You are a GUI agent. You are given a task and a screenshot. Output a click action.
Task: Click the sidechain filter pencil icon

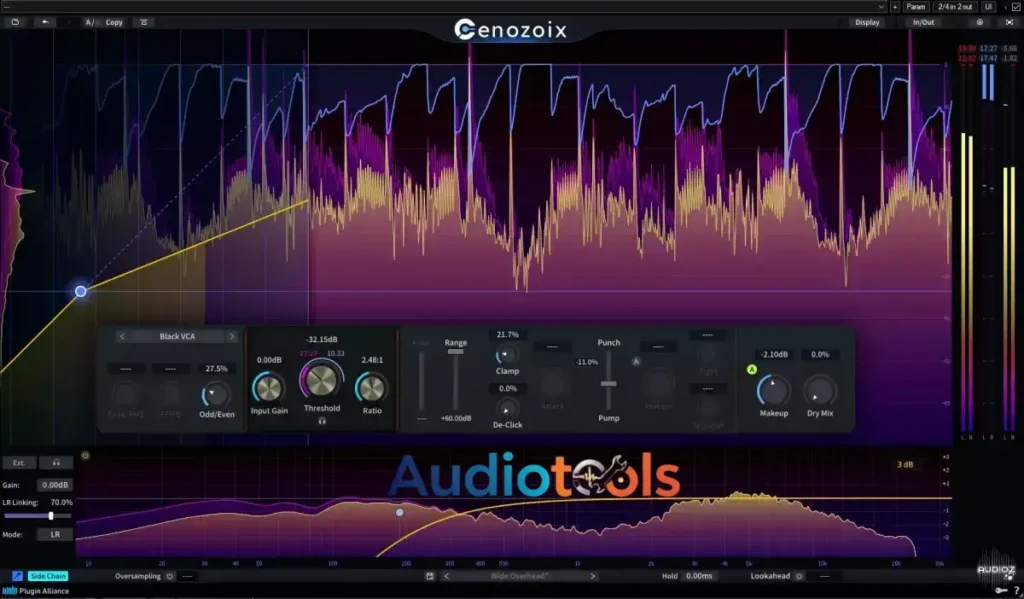click(x=17, y=575)
